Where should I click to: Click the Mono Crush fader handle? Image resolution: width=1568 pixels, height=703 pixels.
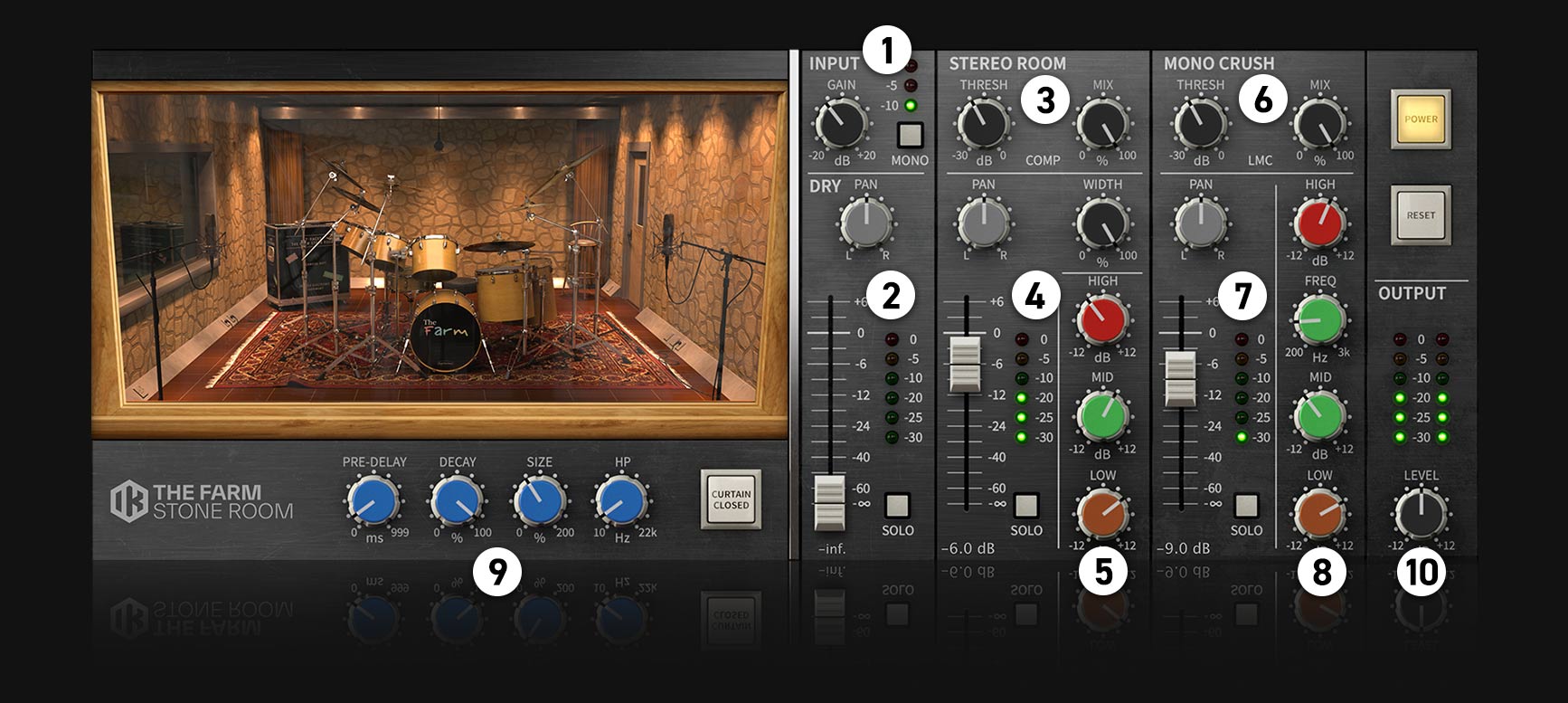pyautogui.click(x=1180, y=378)
